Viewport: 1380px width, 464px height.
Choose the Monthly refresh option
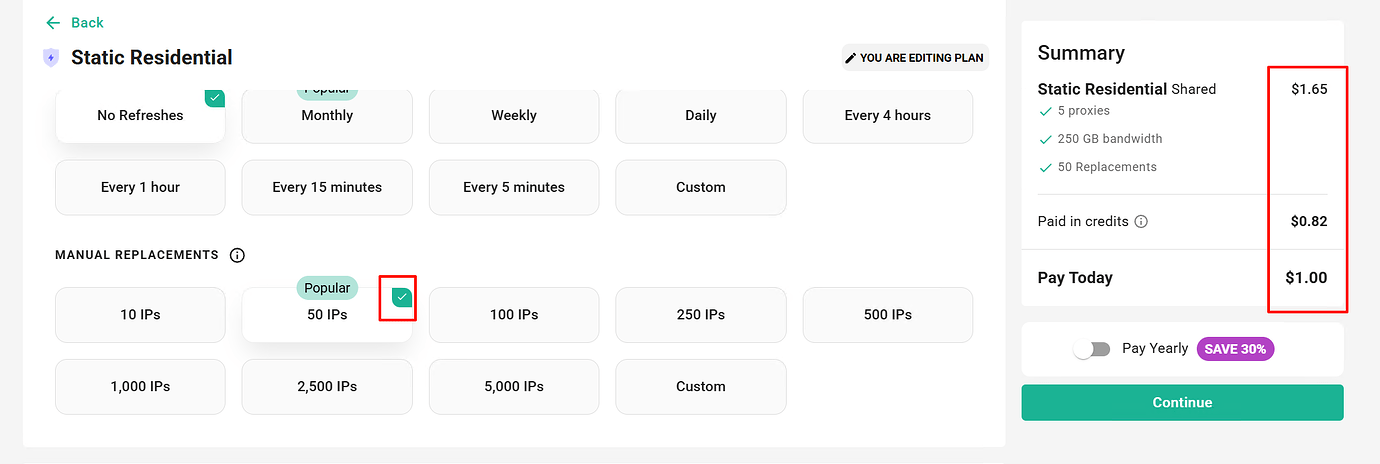tap(327, 116)
